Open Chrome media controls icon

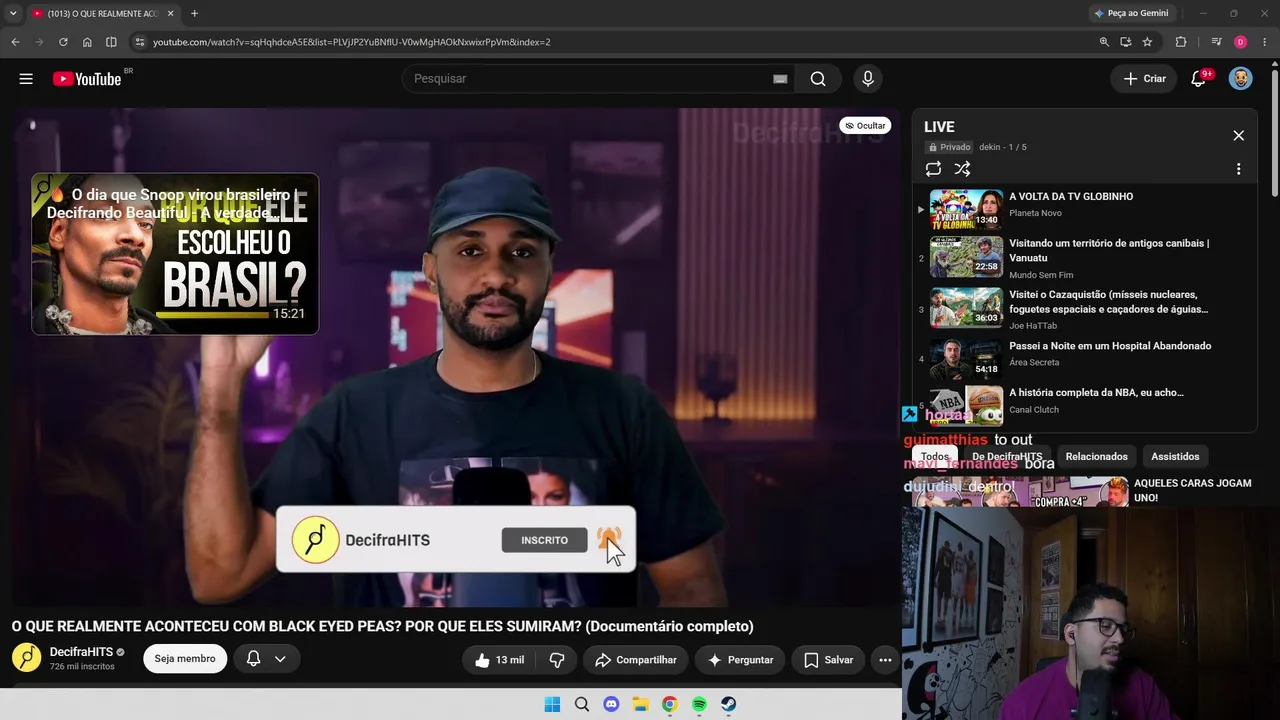coord(1216,42)
